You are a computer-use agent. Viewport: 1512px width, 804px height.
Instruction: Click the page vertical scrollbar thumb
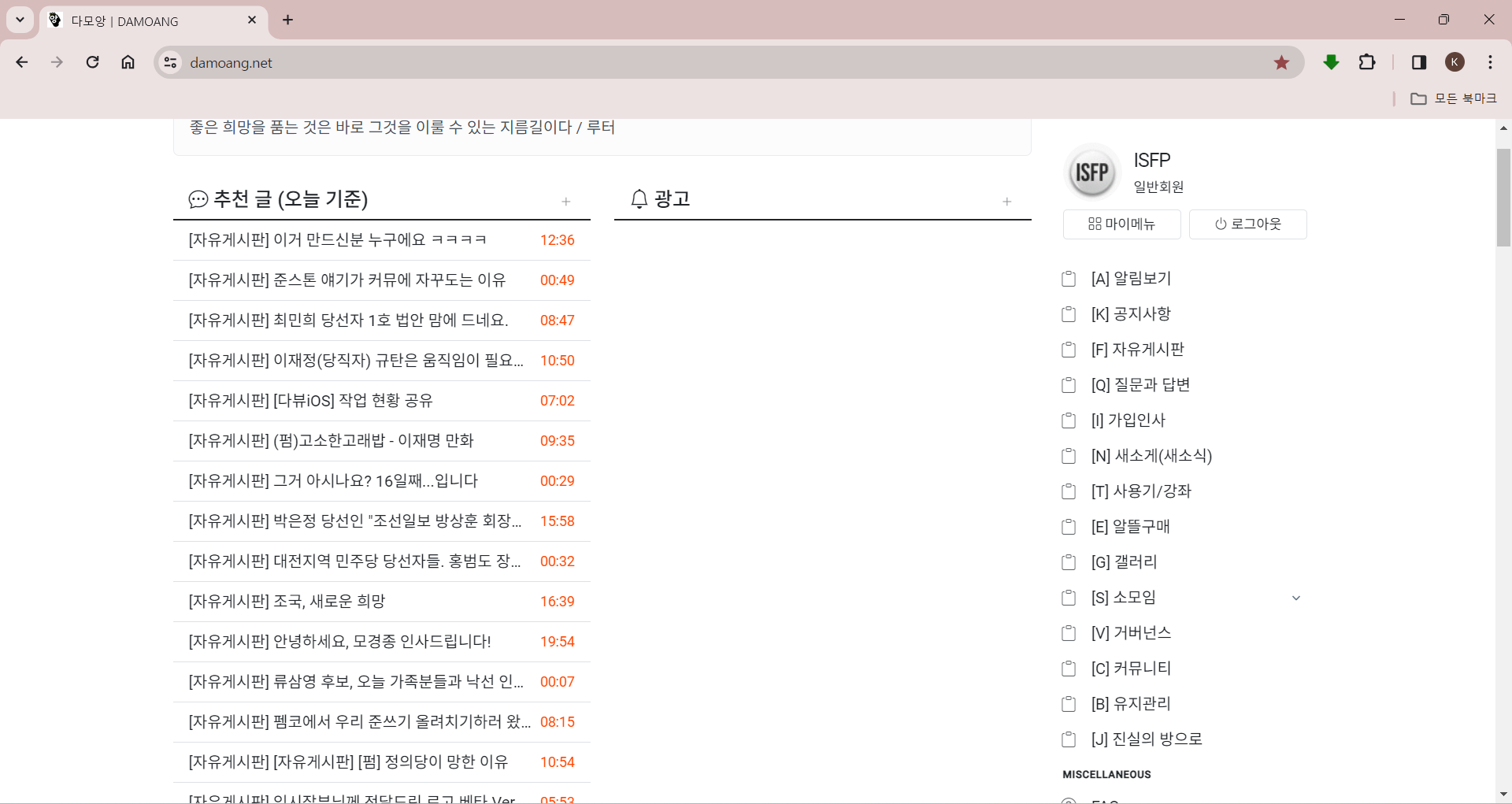pyautogui.click(x=1503, y=197)
